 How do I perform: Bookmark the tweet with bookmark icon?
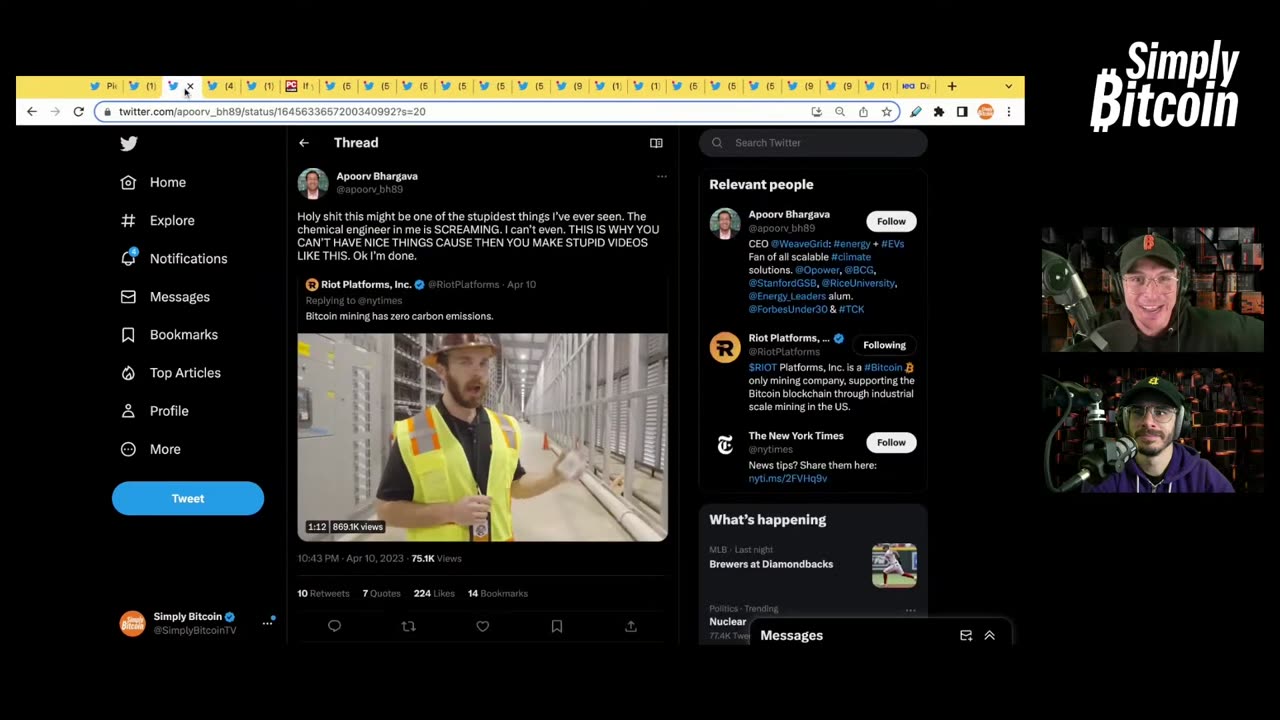click(x=557, y=626)
